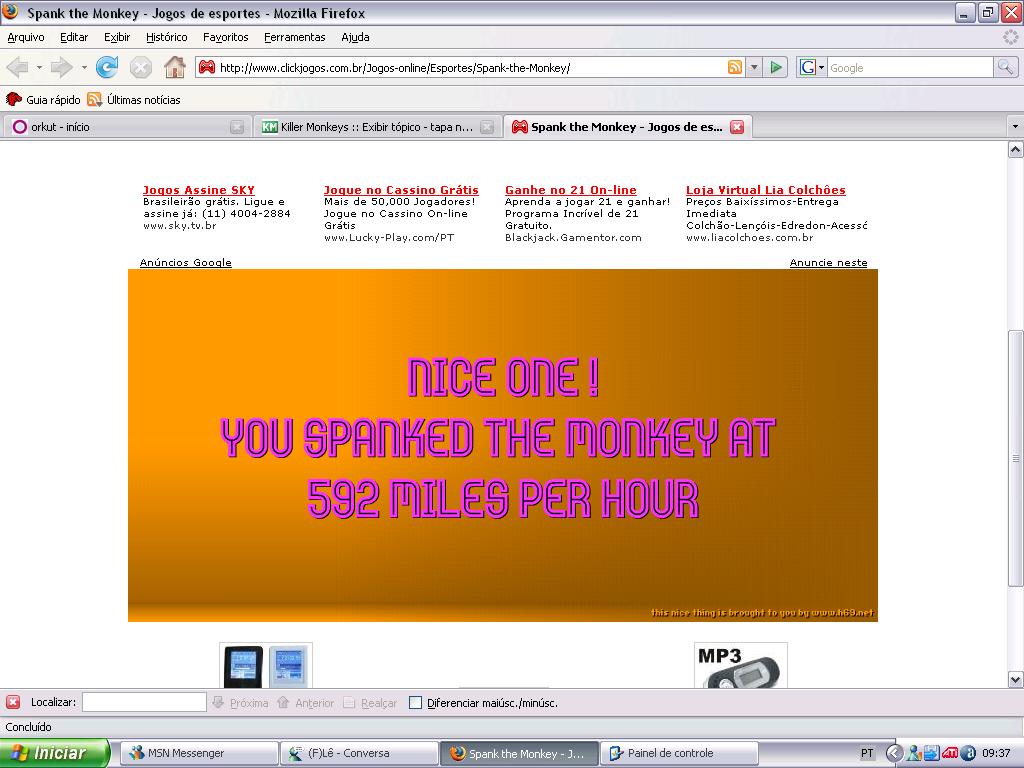Click the Home icon in toolbar
The width and height of the screenshot is (1024, 768).
[174, 67]
